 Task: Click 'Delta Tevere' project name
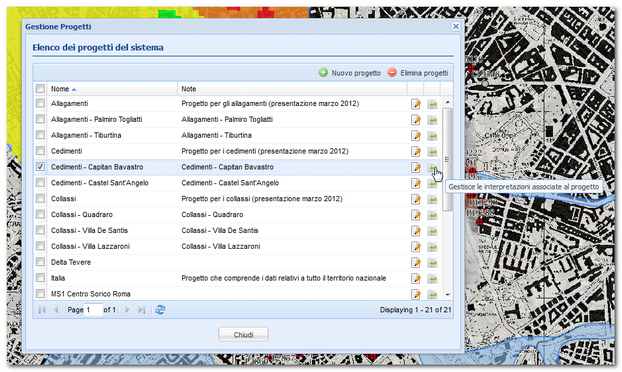(x=71, y=262)
